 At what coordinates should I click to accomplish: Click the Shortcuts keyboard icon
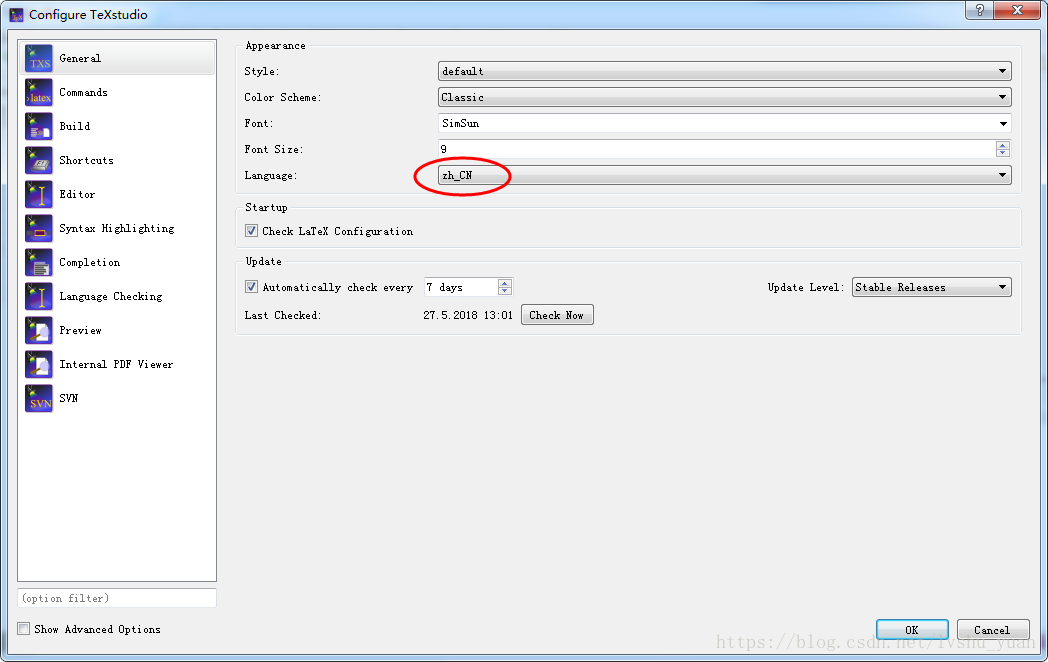39,160
